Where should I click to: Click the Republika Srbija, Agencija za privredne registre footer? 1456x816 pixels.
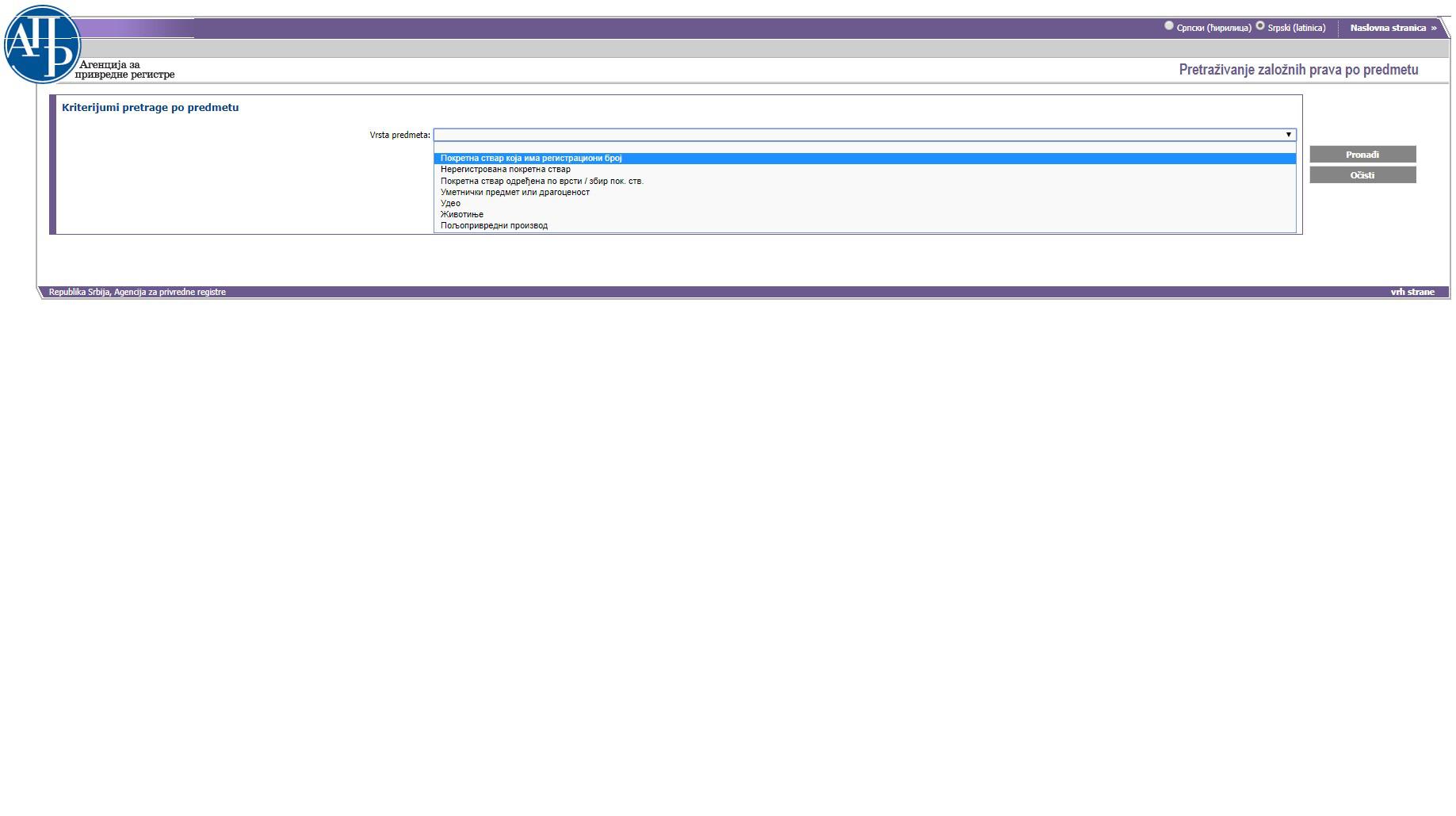pyautogui.click(x=137, y=292)
